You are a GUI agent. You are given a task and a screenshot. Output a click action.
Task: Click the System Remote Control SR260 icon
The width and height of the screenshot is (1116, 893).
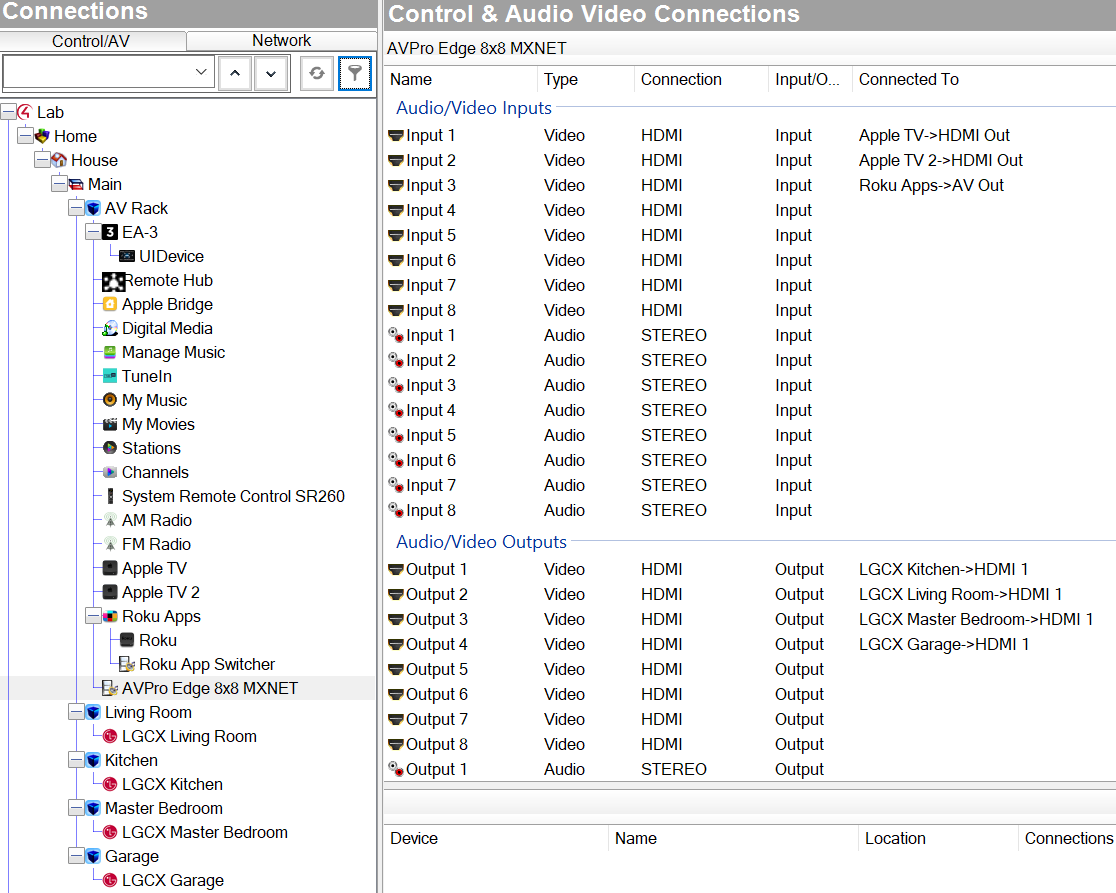click(x=110, y=496)
